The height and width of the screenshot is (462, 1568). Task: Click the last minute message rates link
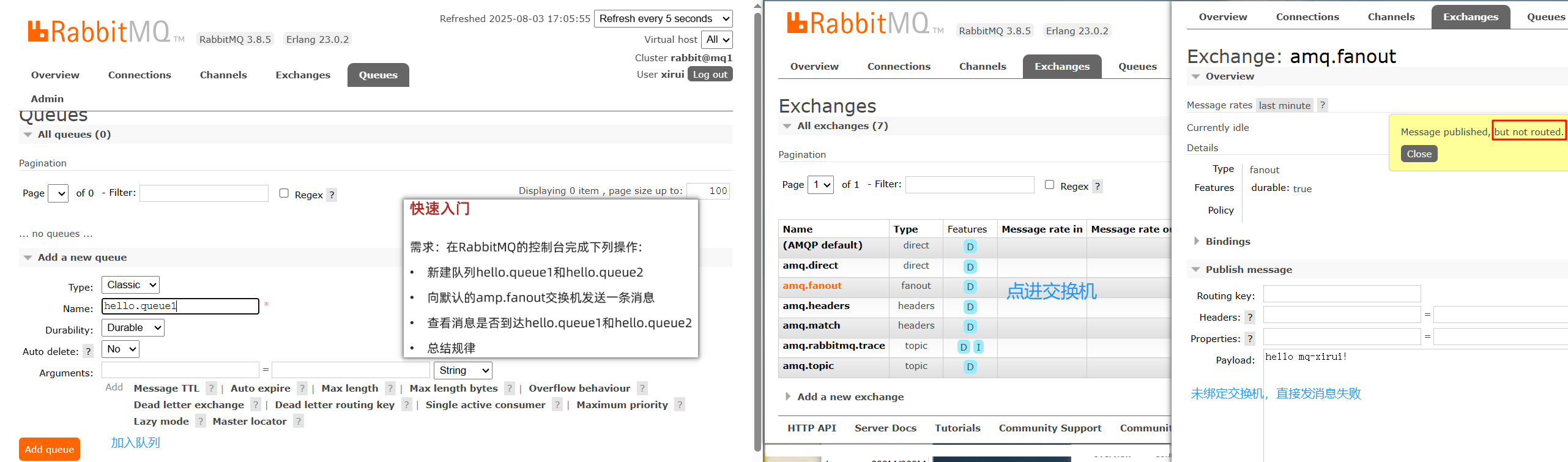pos(1285,105)
